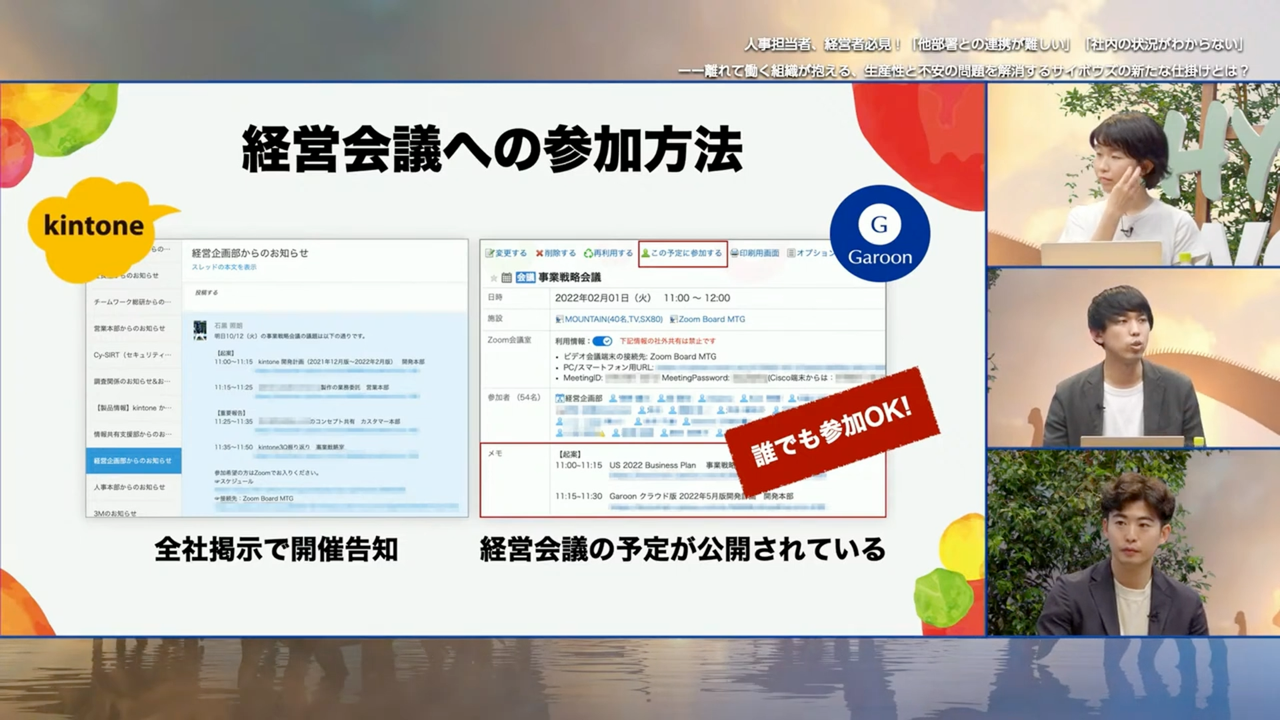Click line 接続先：Zoom Board MTG
The height and width of the screenshot is (720, 1280).
[254, 498]
